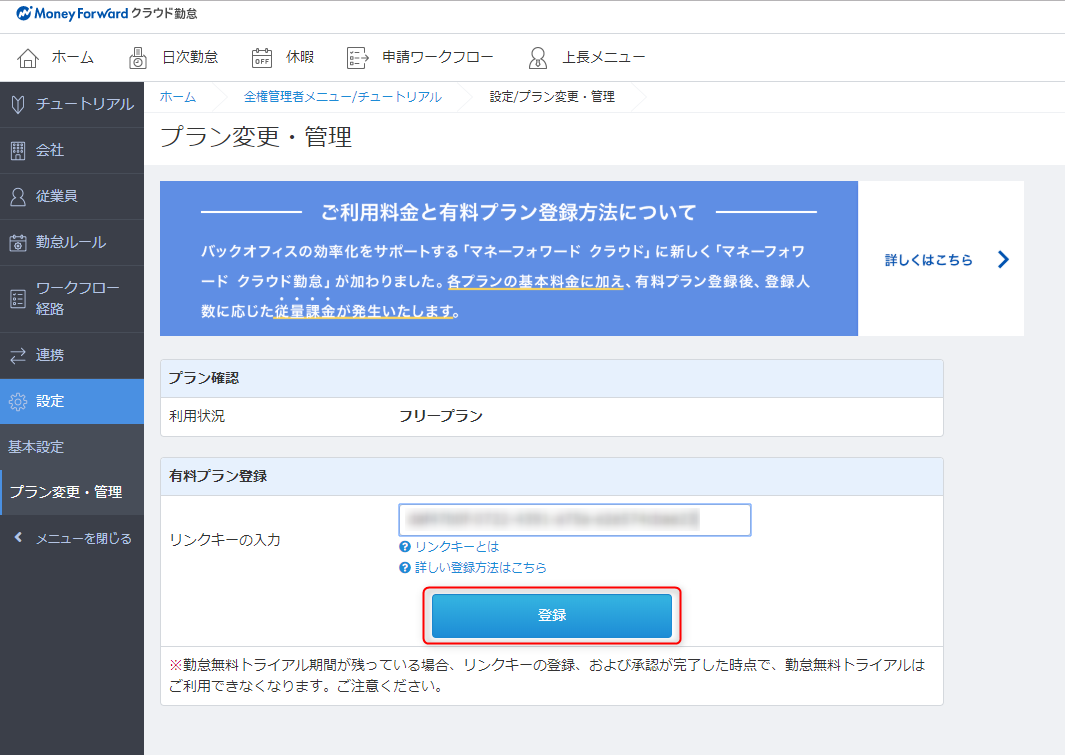Viewport: 1065px width, 755px height.
Task: Click the ご利用料金と有料プラン登録方法について banner
Action: tap(509, 259)
